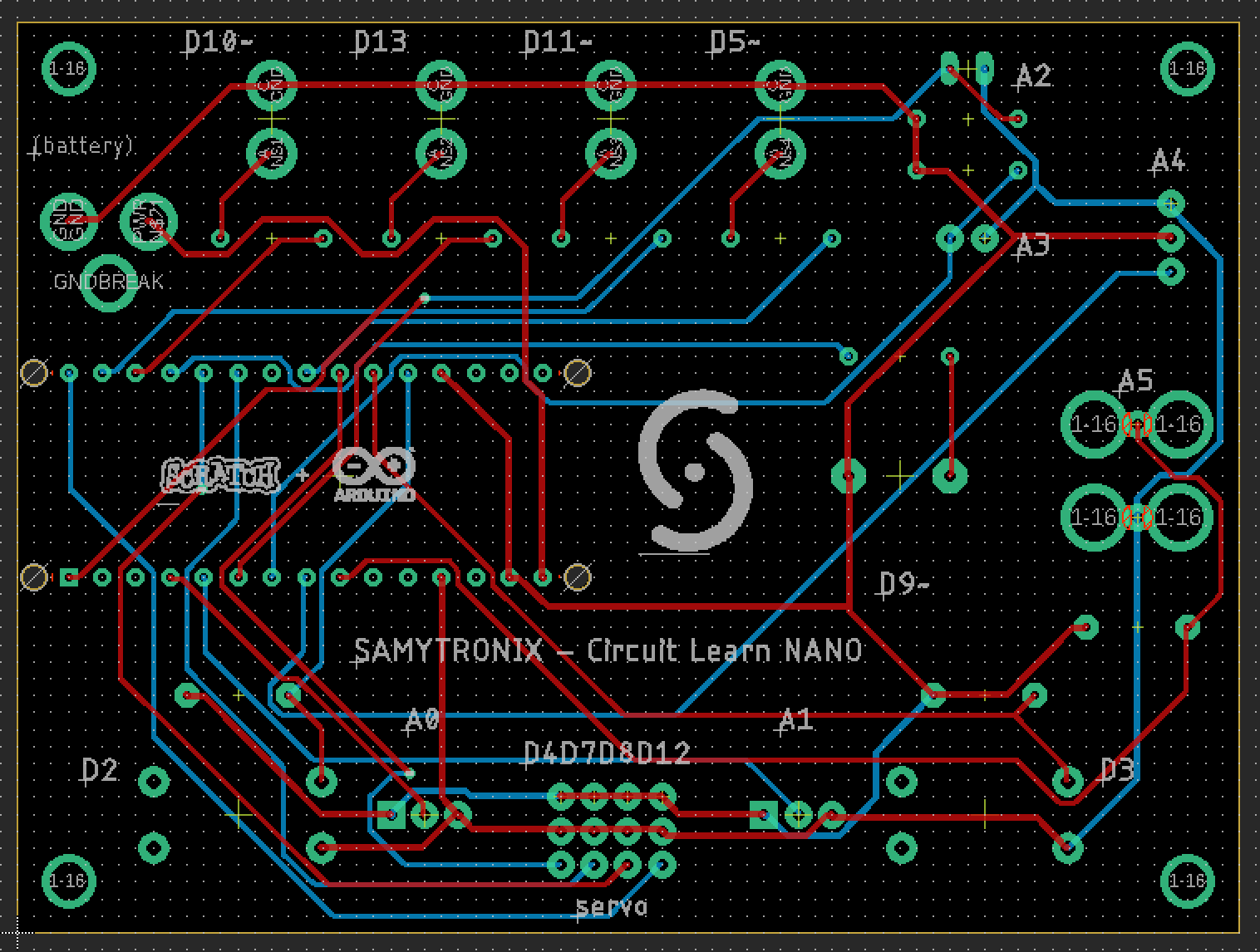Toggle the D5~ pad pair
Viewport: 1260px width, 952px height.
[x=780, y=86]
